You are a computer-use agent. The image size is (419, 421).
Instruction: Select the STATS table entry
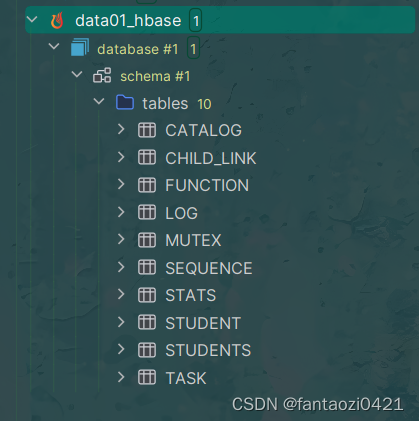click(191, 295)
